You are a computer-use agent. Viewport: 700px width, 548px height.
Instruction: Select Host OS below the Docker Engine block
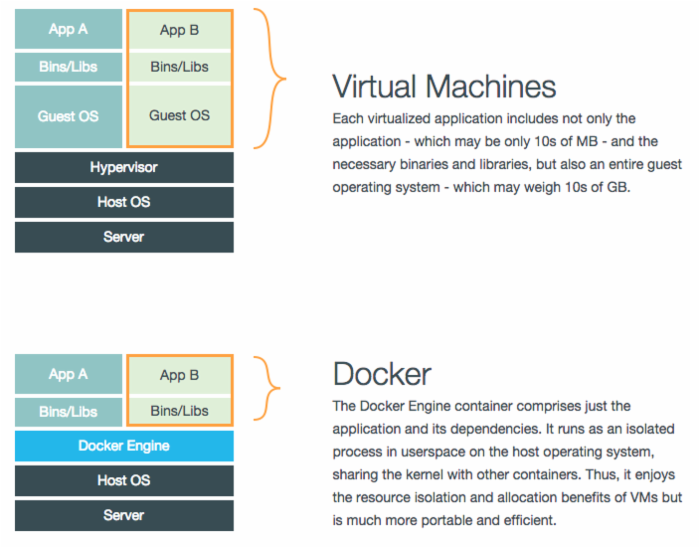tap(124, 481)
